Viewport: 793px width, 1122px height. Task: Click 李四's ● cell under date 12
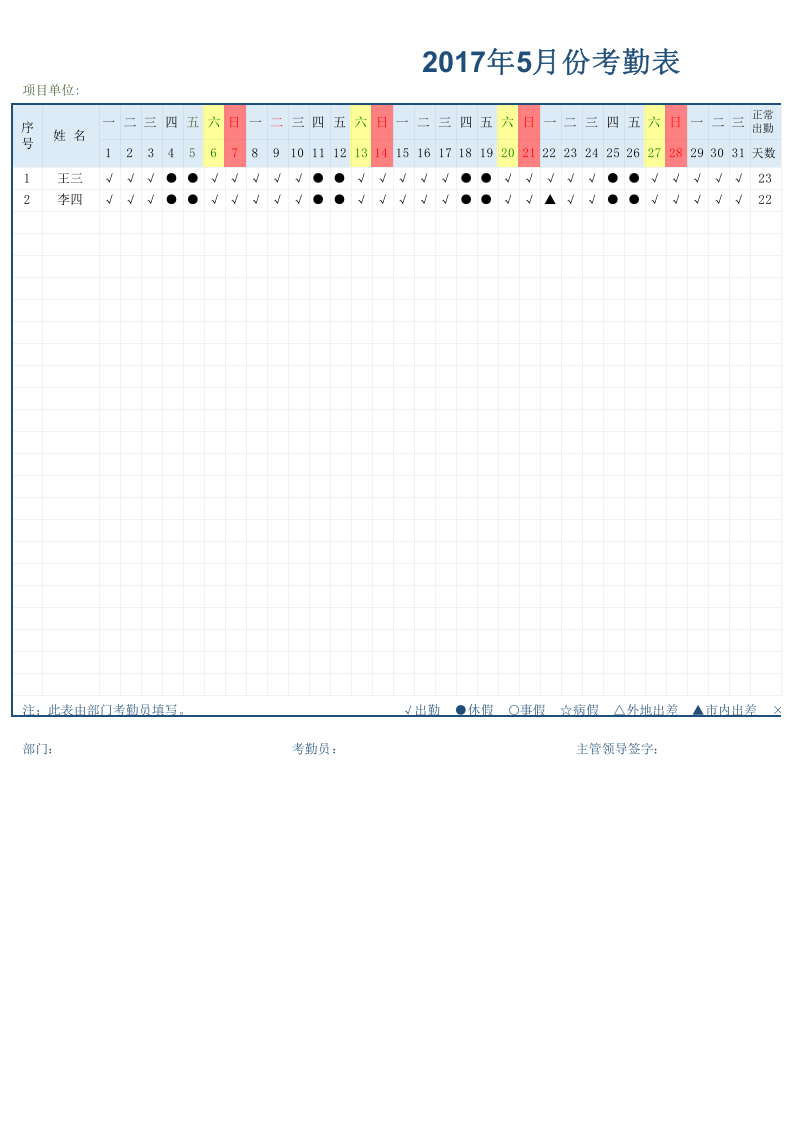pyautogui.click(x=339, y=200)
